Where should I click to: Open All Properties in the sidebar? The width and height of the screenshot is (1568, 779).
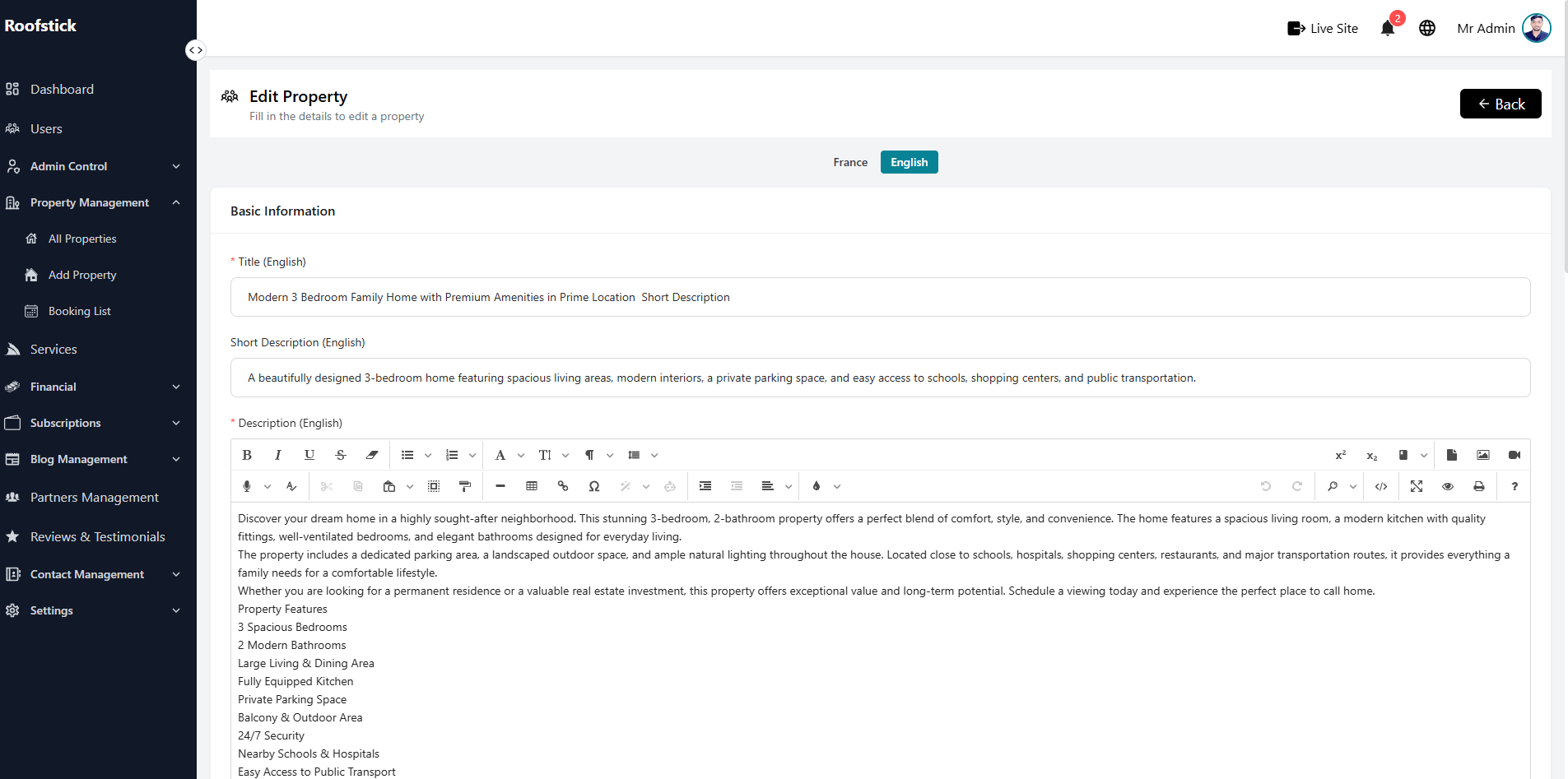pyautogui.click(x=82, y=239)
